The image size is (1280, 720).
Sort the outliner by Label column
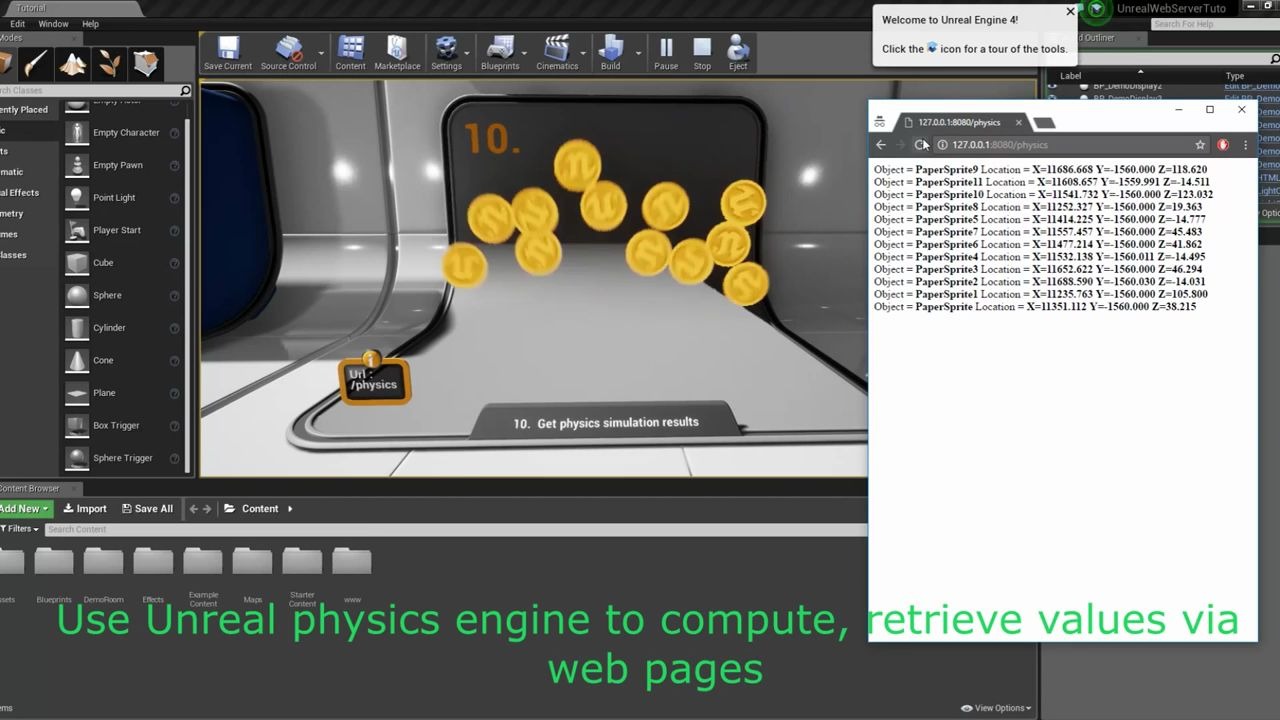(1070, 76)
